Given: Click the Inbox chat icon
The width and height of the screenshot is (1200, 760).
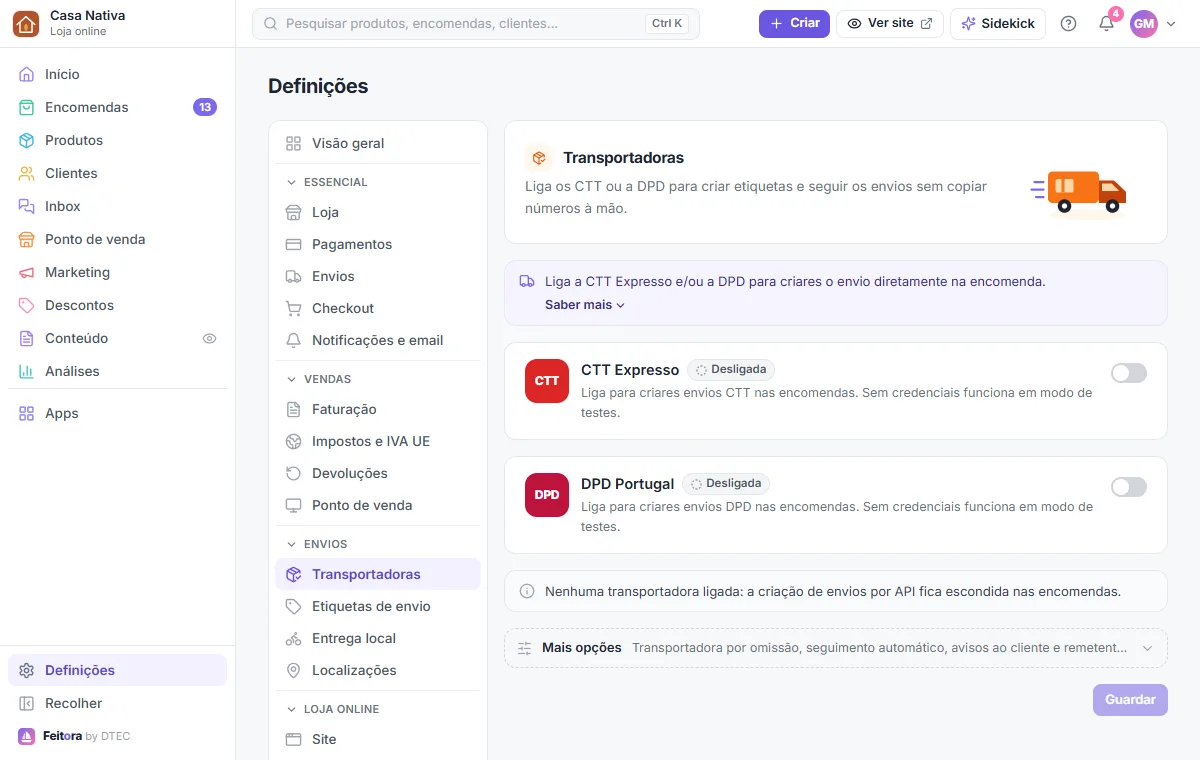Looking at the screenshot, I should [x=27, y=206].
